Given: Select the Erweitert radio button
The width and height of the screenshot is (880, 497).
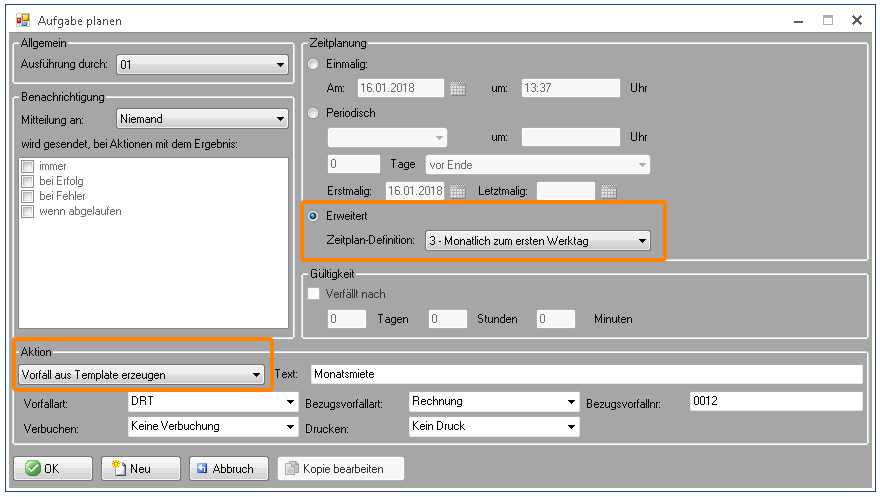Looking at the screenshot, I should tap(314, 216).
